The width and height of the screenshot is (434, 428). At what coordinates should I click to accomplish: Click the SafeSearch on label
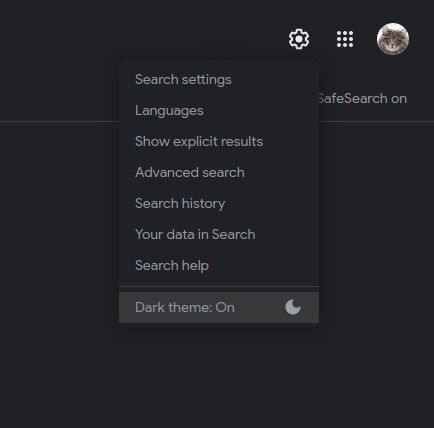click(363, 99)
